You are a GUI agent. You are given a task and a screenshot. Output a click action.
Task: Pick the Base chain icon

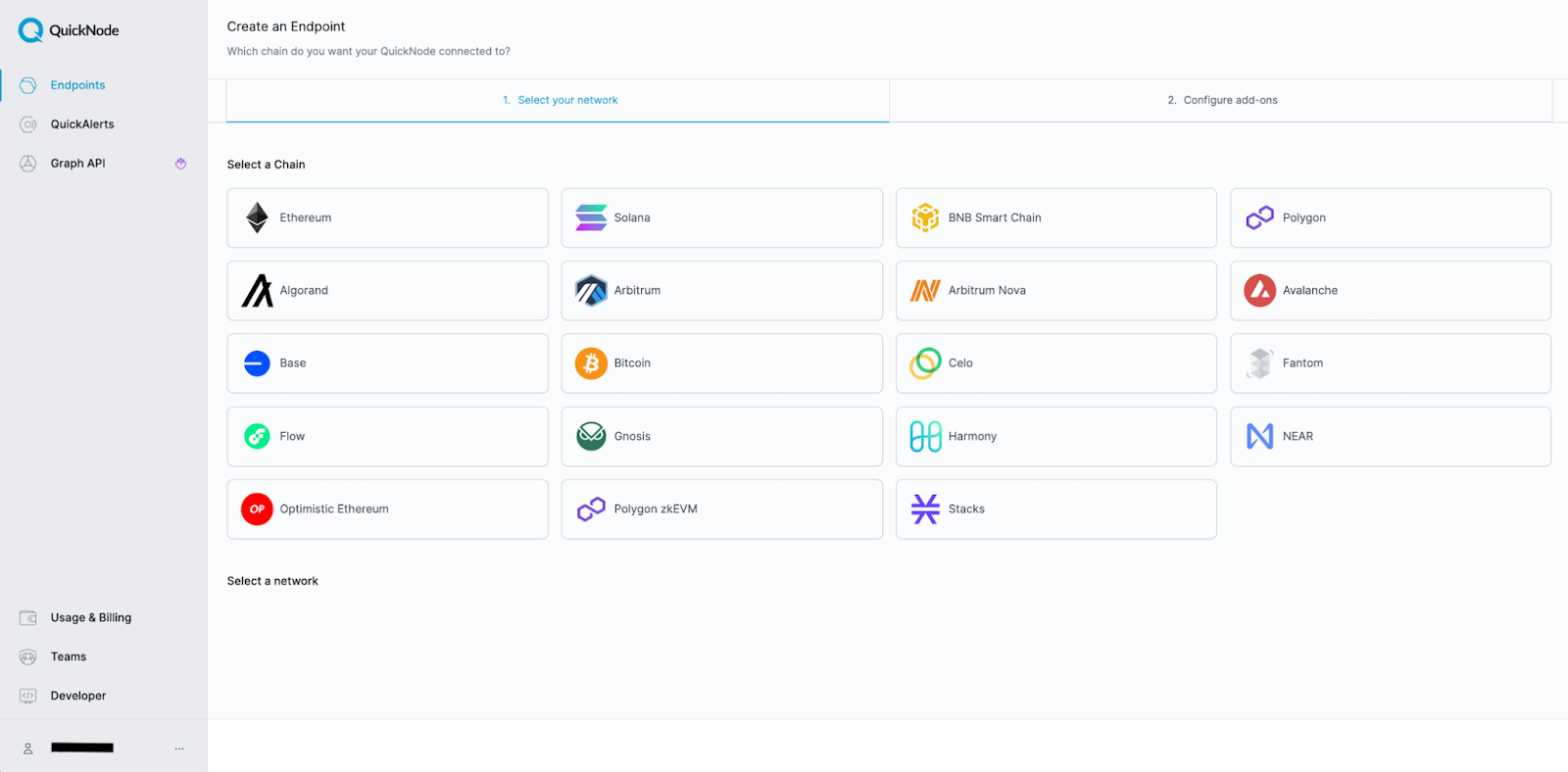(257, 363)
